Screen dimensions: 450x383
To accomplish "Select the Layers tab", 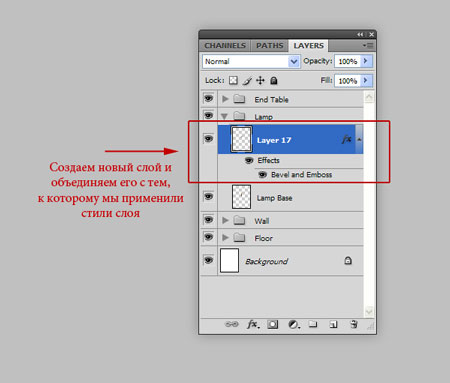I will pos(308,46).
